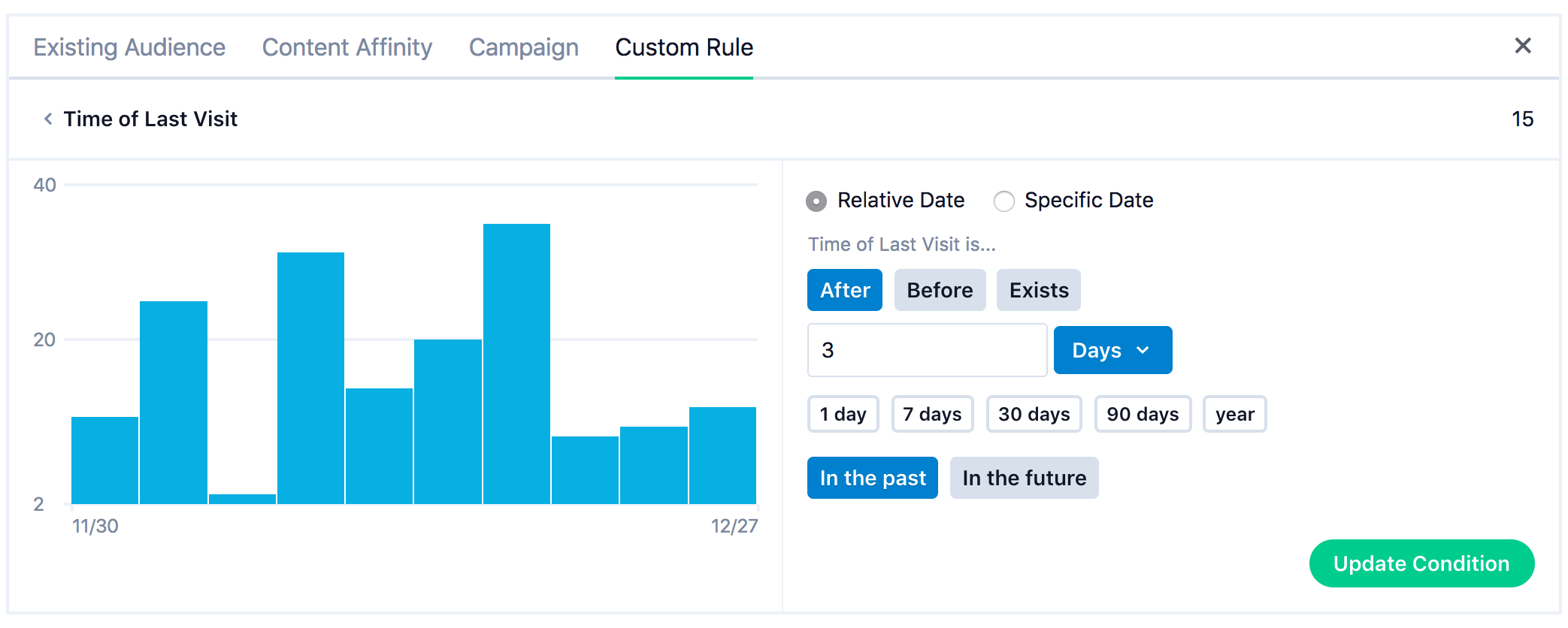Go back using chevron beside Time of Last Visit

click(48, 119)
